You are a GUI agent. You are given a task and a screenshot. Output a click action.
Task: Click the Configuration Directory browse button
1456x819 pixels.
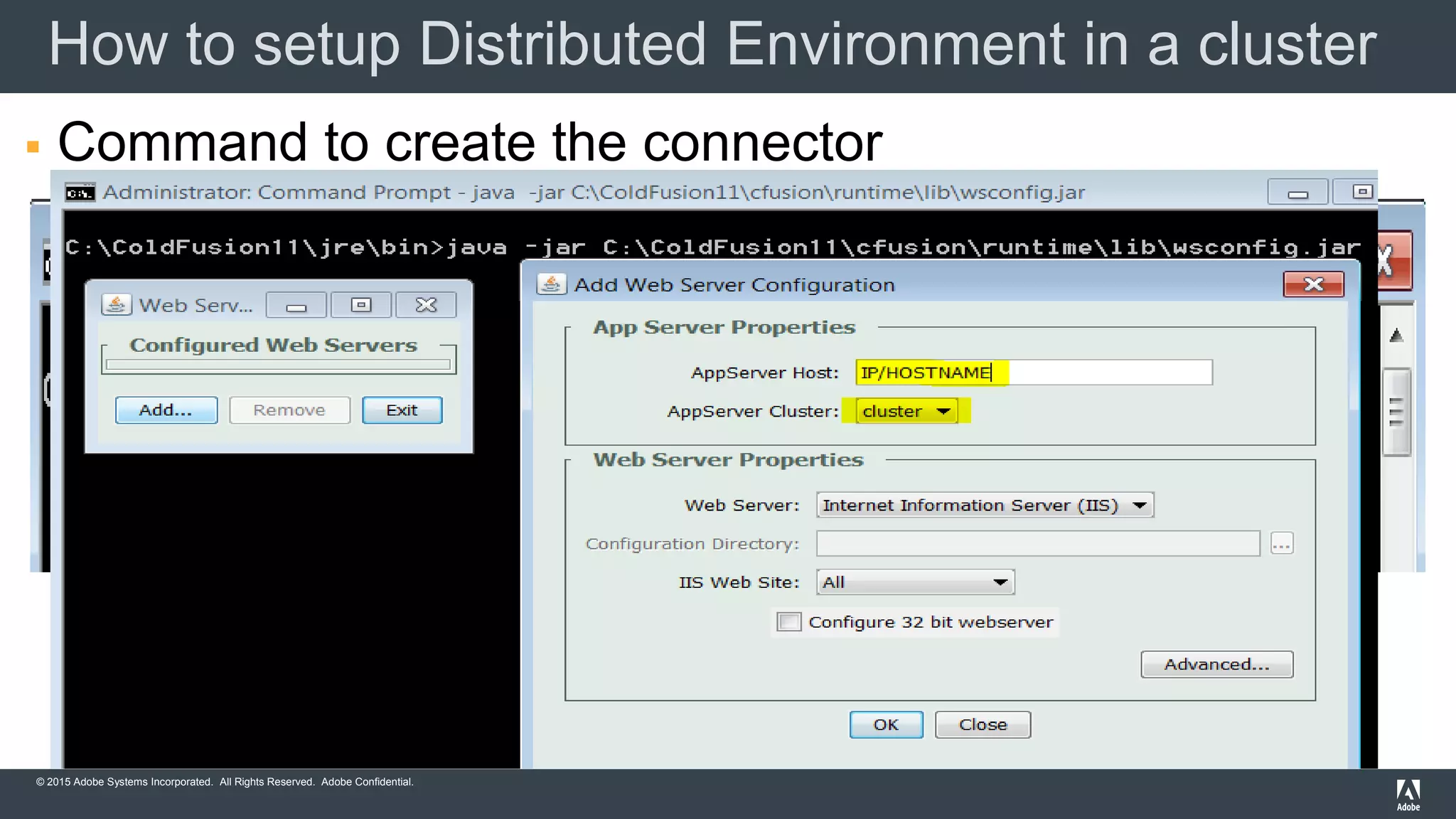[x=1282, y=544]
